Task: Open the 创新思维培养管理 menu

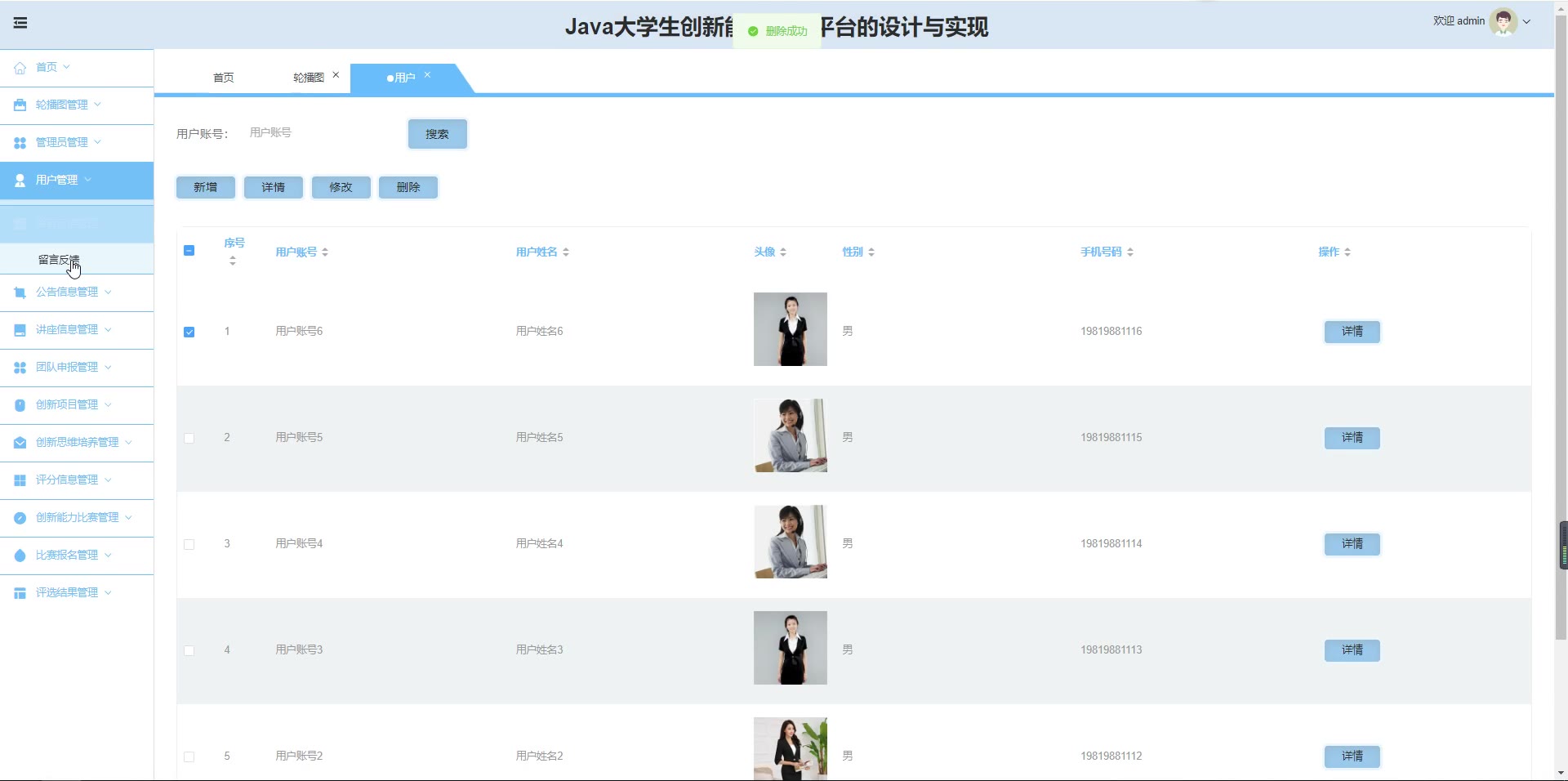Action: (77, 443)
